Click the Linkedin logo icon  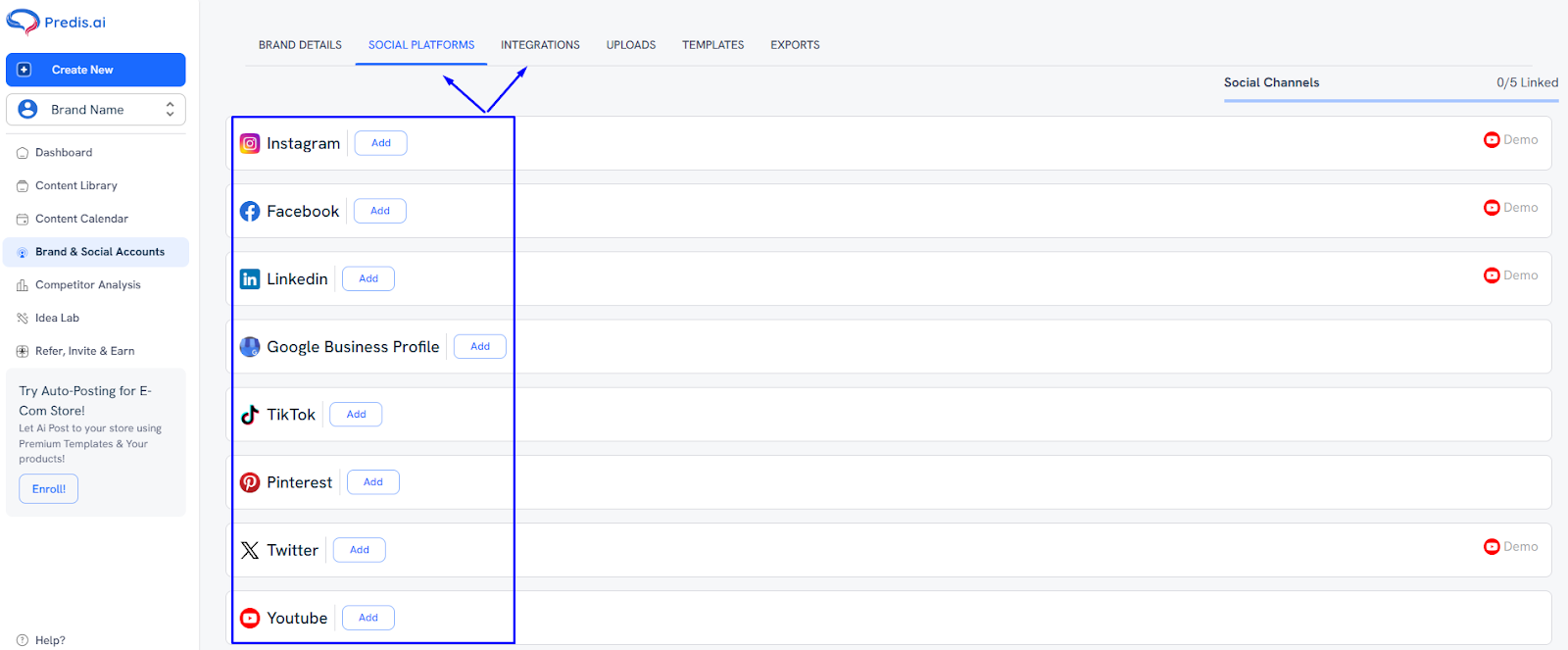[250, 278]
